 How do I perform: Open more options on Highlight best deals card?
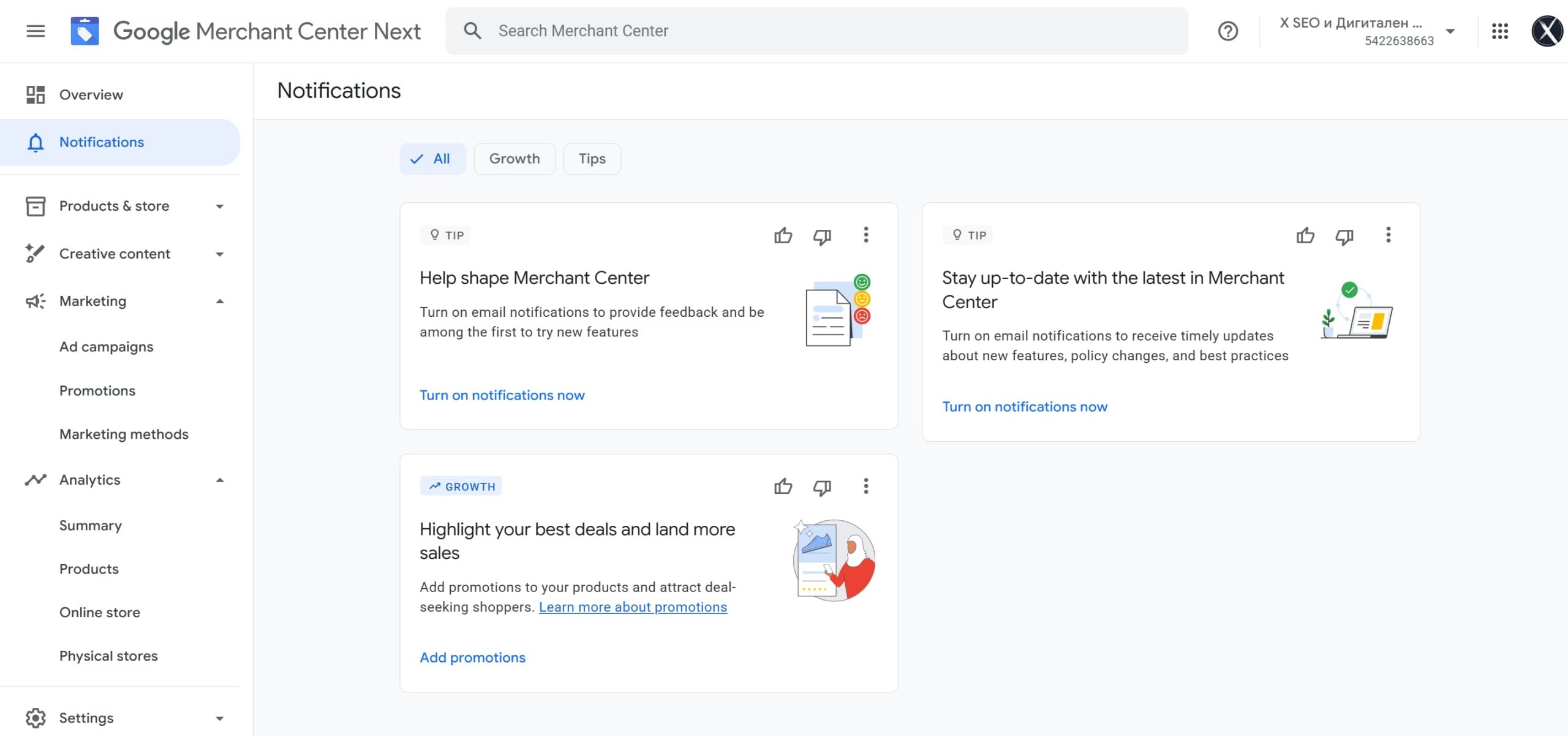coord(865,486)
